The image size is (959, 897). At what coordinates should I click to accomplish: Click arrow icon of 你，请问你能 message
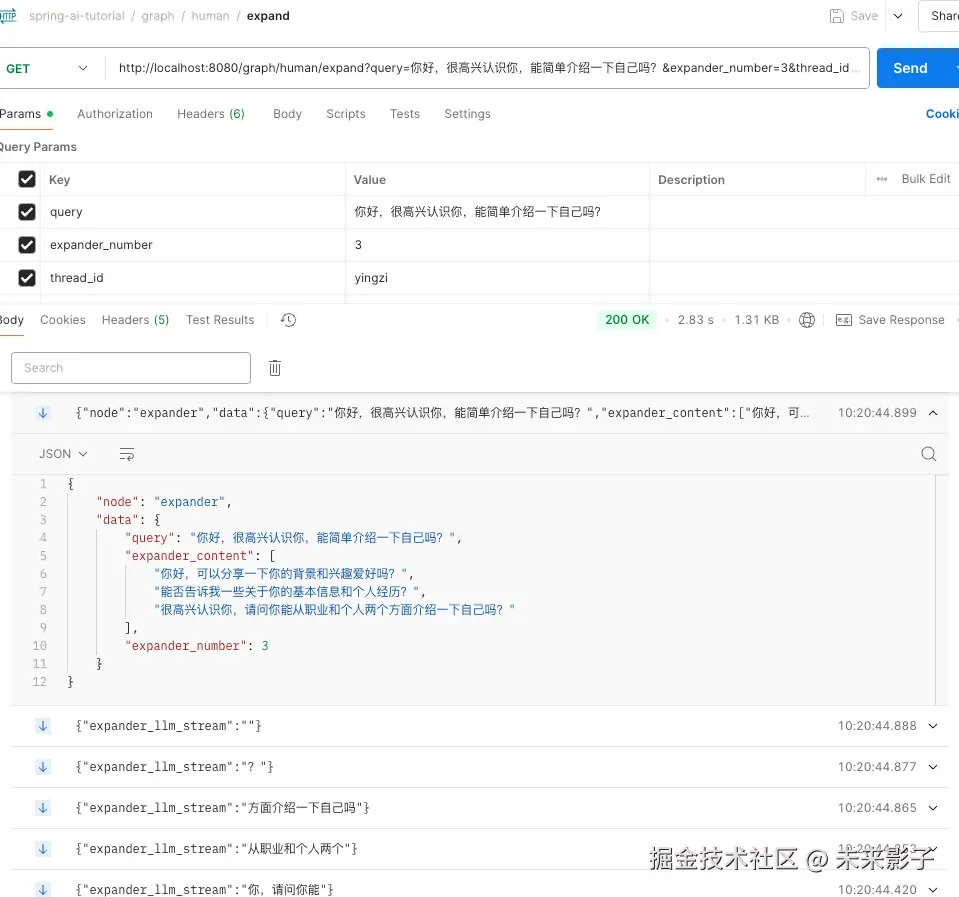pyautogui.click(x=43, y=890)
